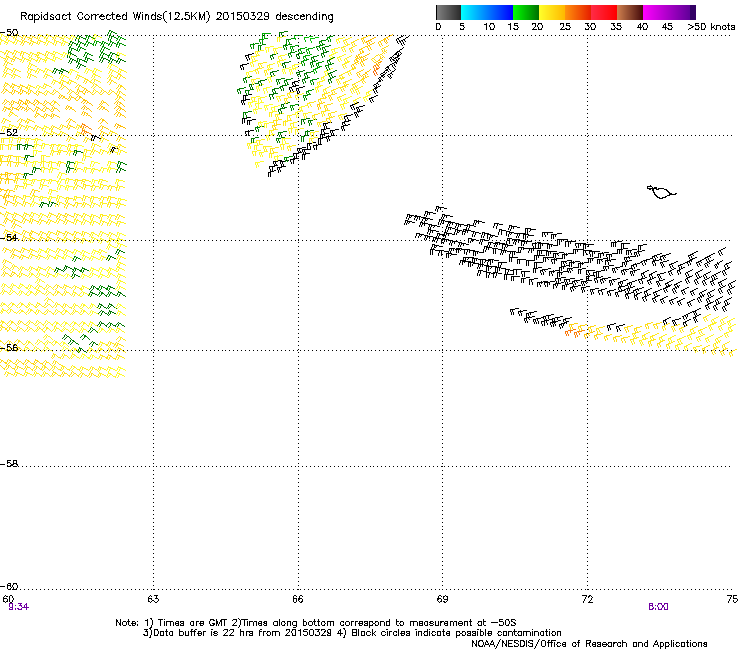Click the brown 35-40 knots color segment
This screenshot has width=740, height=650.
coord(630,12)
